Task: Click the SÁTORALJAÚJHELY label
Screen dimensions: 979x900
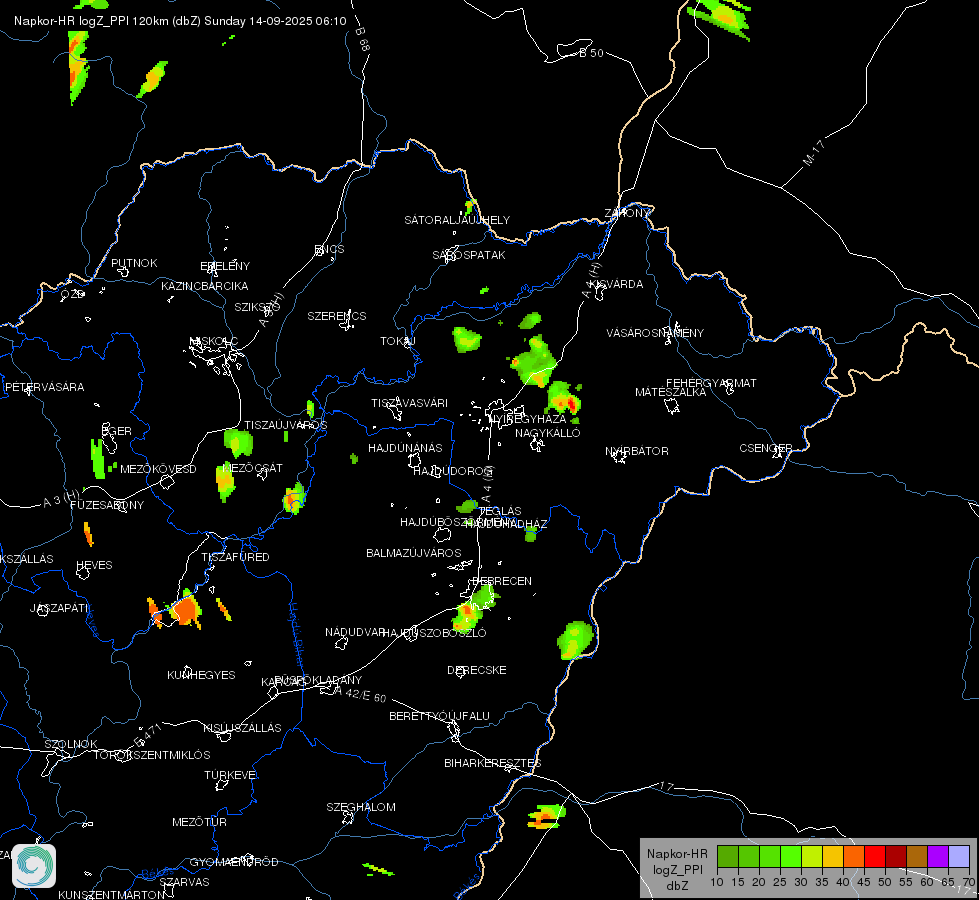Action: (x=457, y=220)
